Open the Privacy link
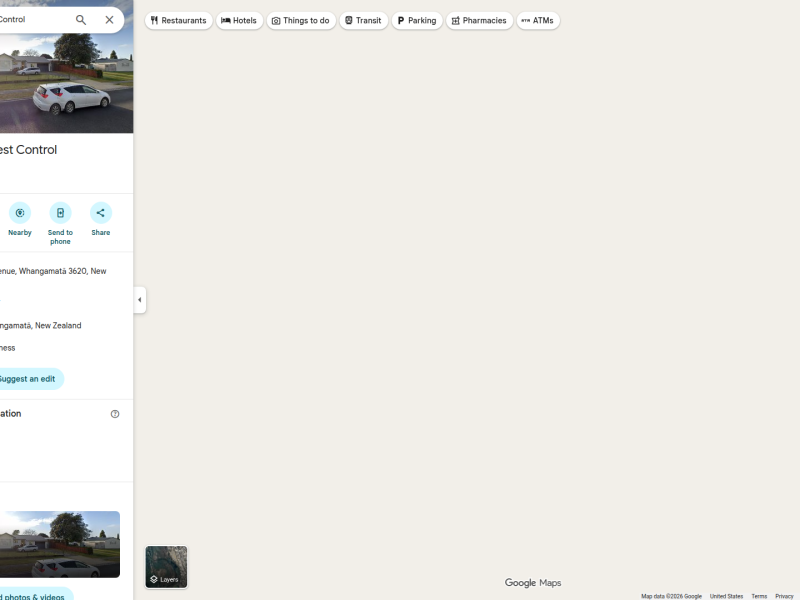 point(784,596)
